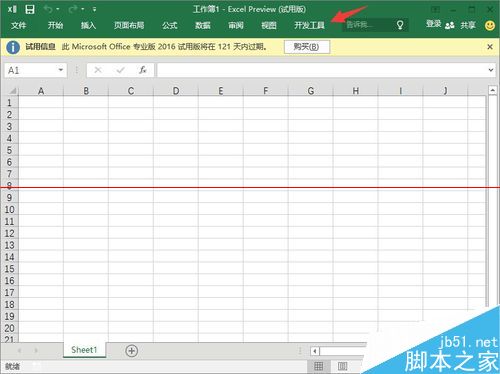The height and width of the screenshot is (374, 500).
Task: Select row 3 header
Action: (9, 127)
